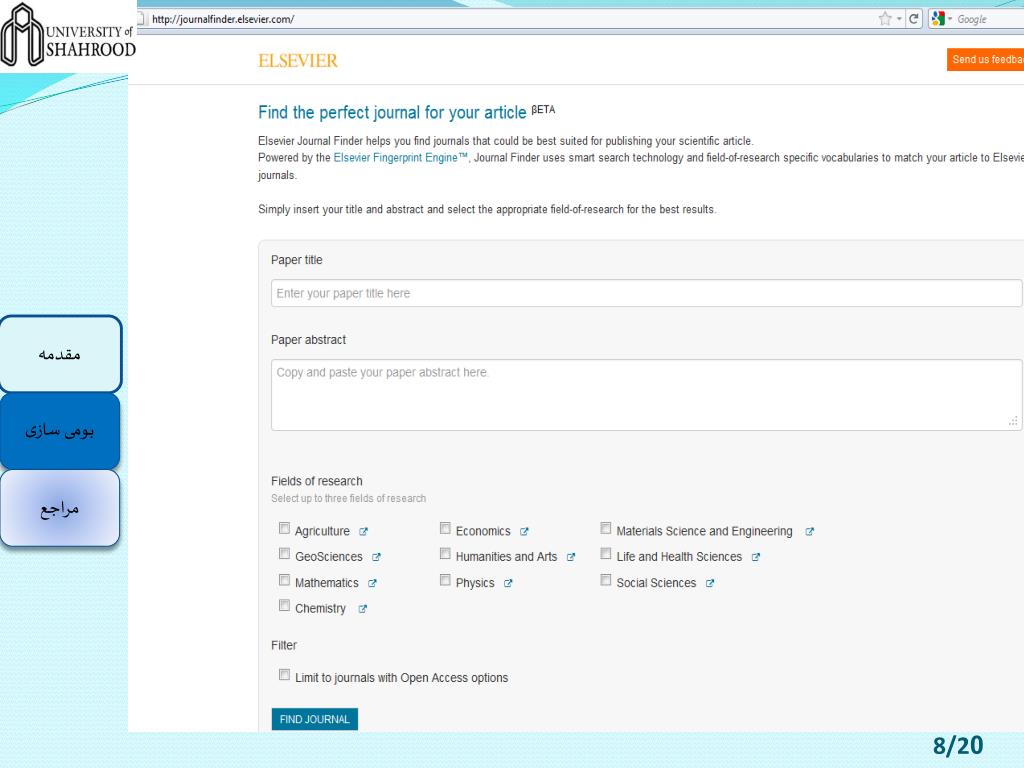This screenshot has height=768, width=1024.
Task: Open the Elsevier Fingerprint Engine link
Action: 401,157
